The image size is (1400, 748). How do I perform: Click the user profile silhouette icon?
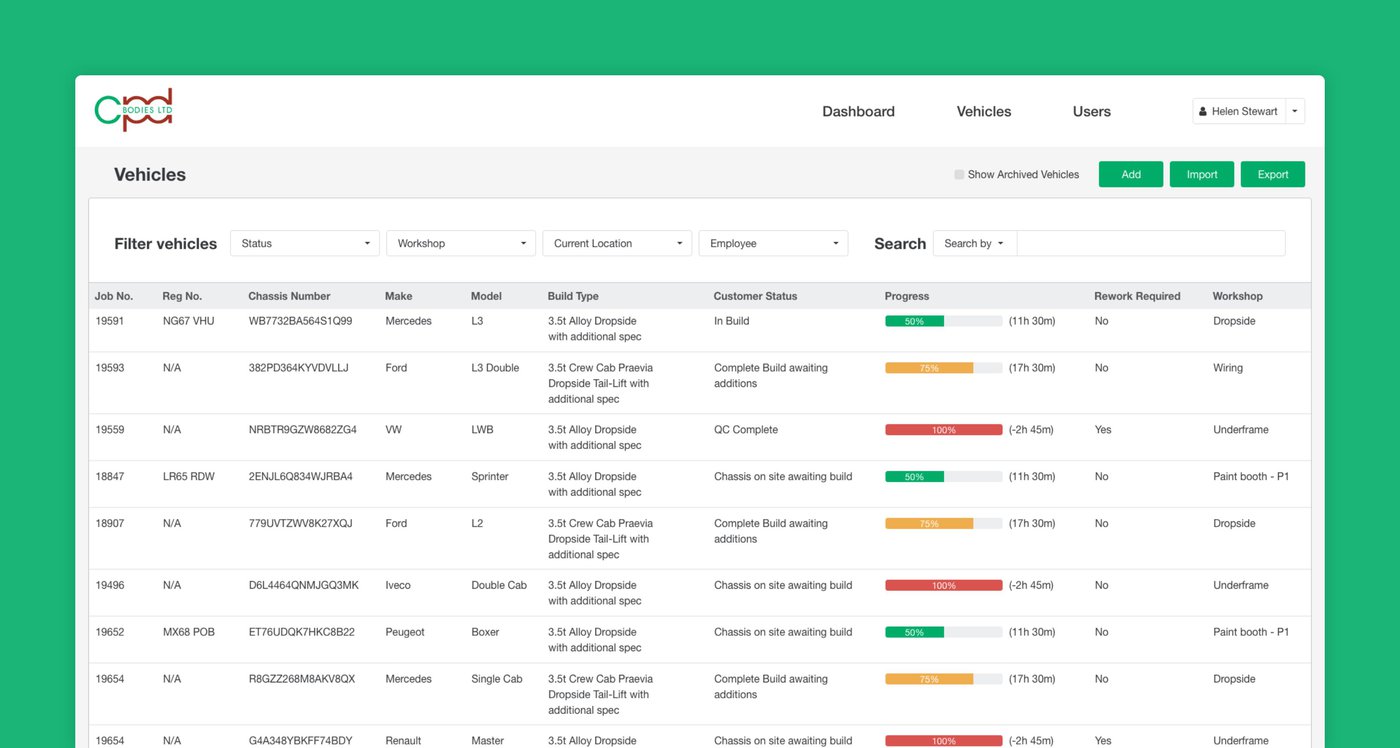point(1203,111)
